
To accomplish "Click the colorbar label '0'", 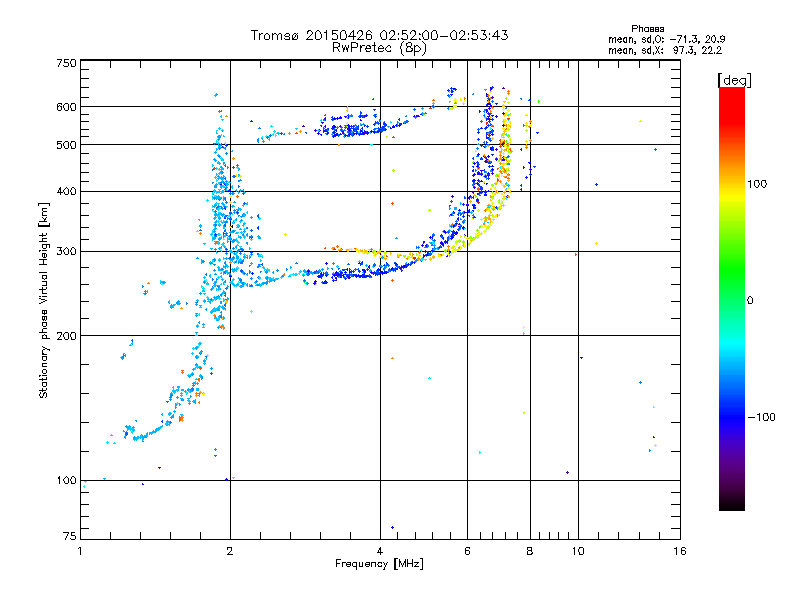I will (x=750, y=301).
